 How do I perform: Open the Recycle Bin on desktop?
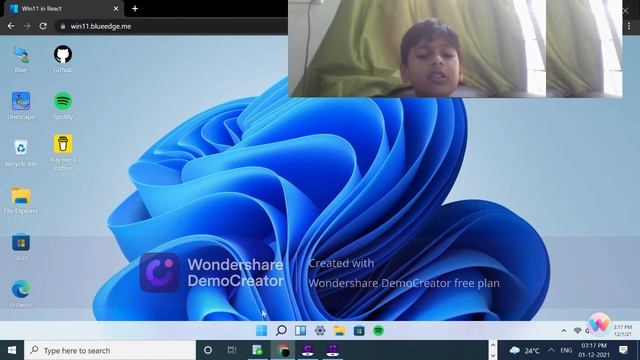[x=21, y=153]
